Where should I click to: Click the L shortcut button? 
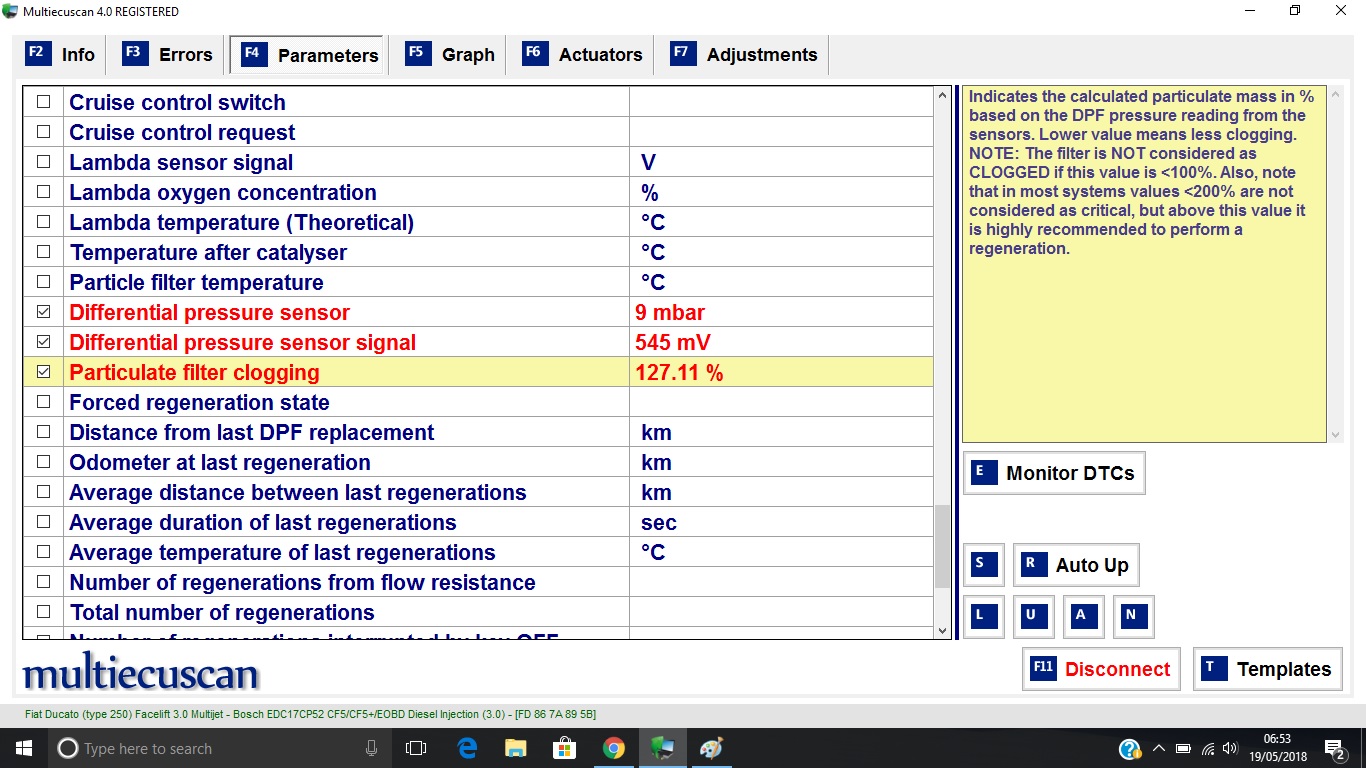click(x=983, y=617)
